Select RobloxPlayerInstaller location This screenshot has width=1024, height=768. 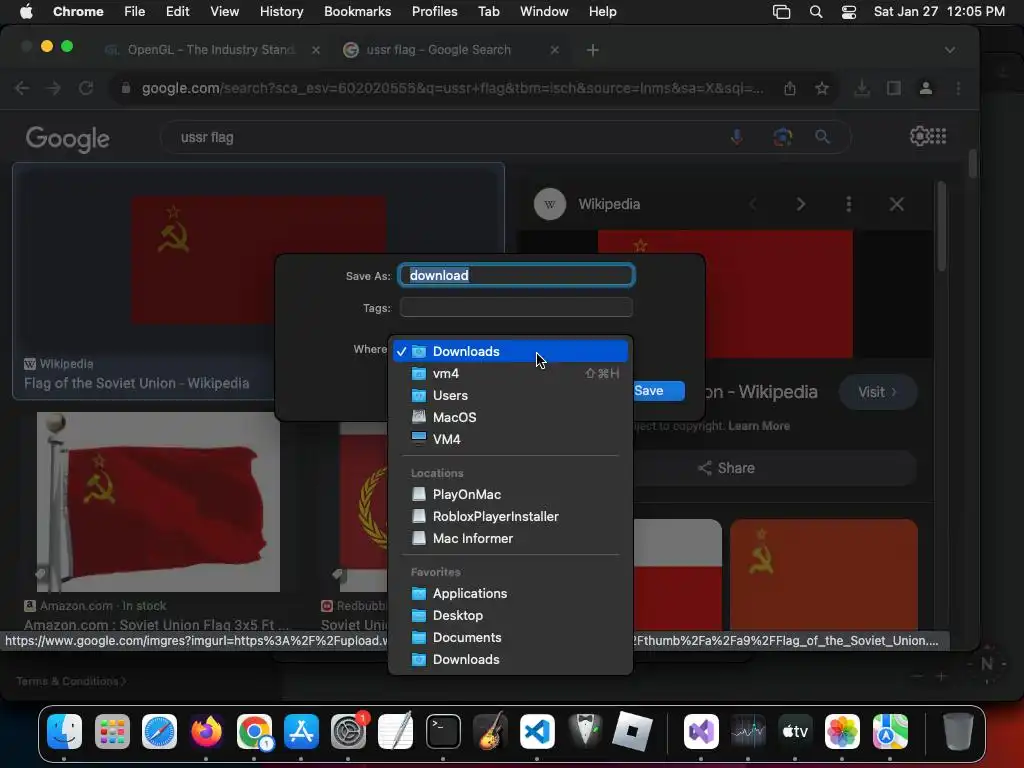[510, 517]
